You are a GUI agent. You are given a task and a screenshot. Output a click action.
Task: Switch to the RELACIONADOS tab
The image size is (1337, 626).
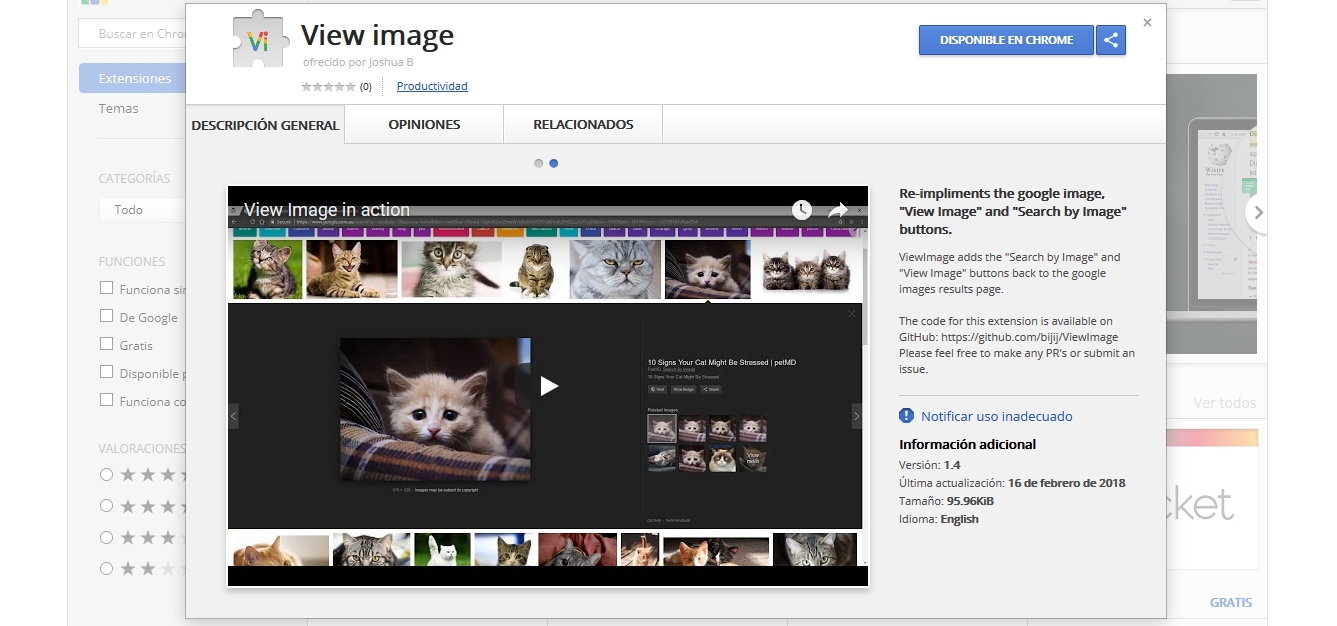583,125
